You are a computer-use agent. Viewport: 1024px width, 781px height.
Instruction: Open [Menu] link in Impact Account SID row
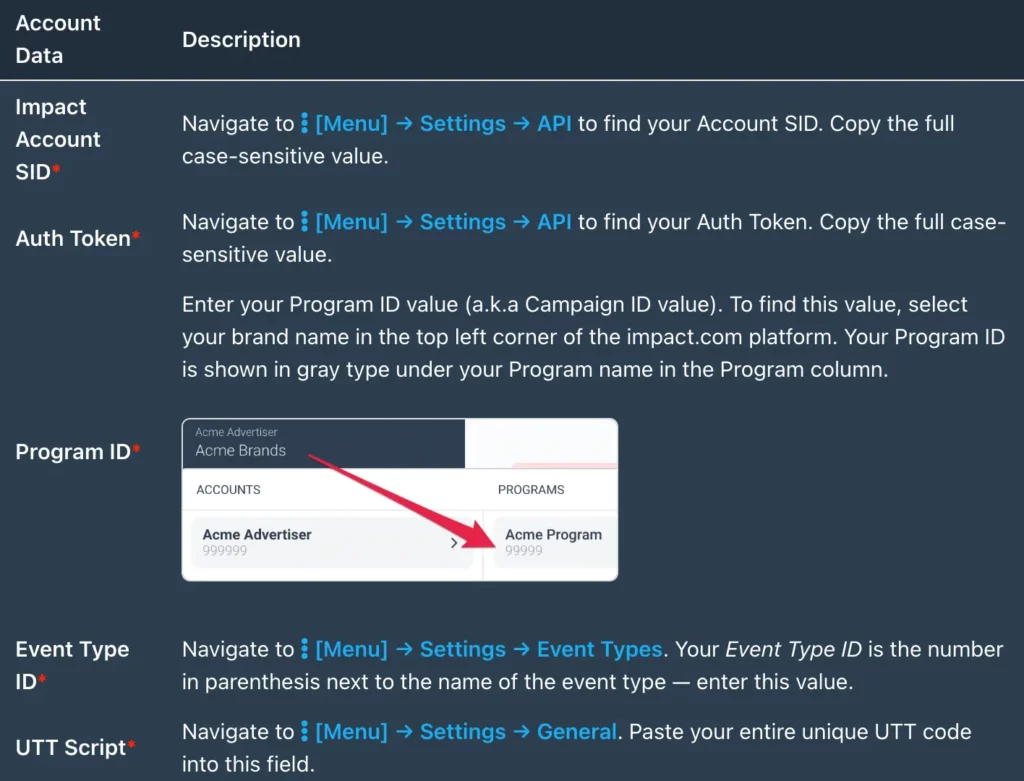click(x=351, y=123)
